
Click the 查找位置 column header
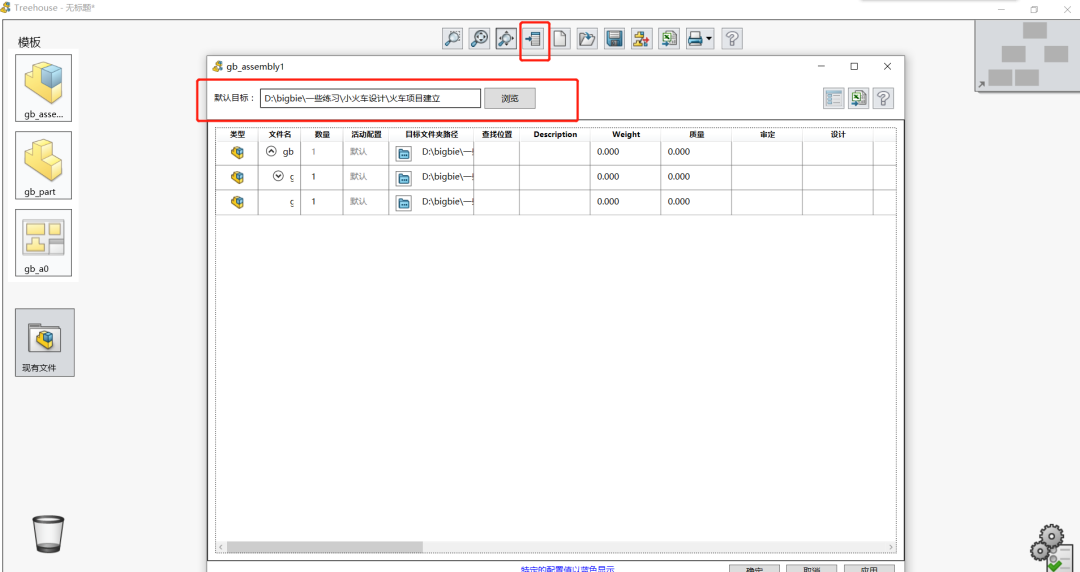click(x=497, y=134)
